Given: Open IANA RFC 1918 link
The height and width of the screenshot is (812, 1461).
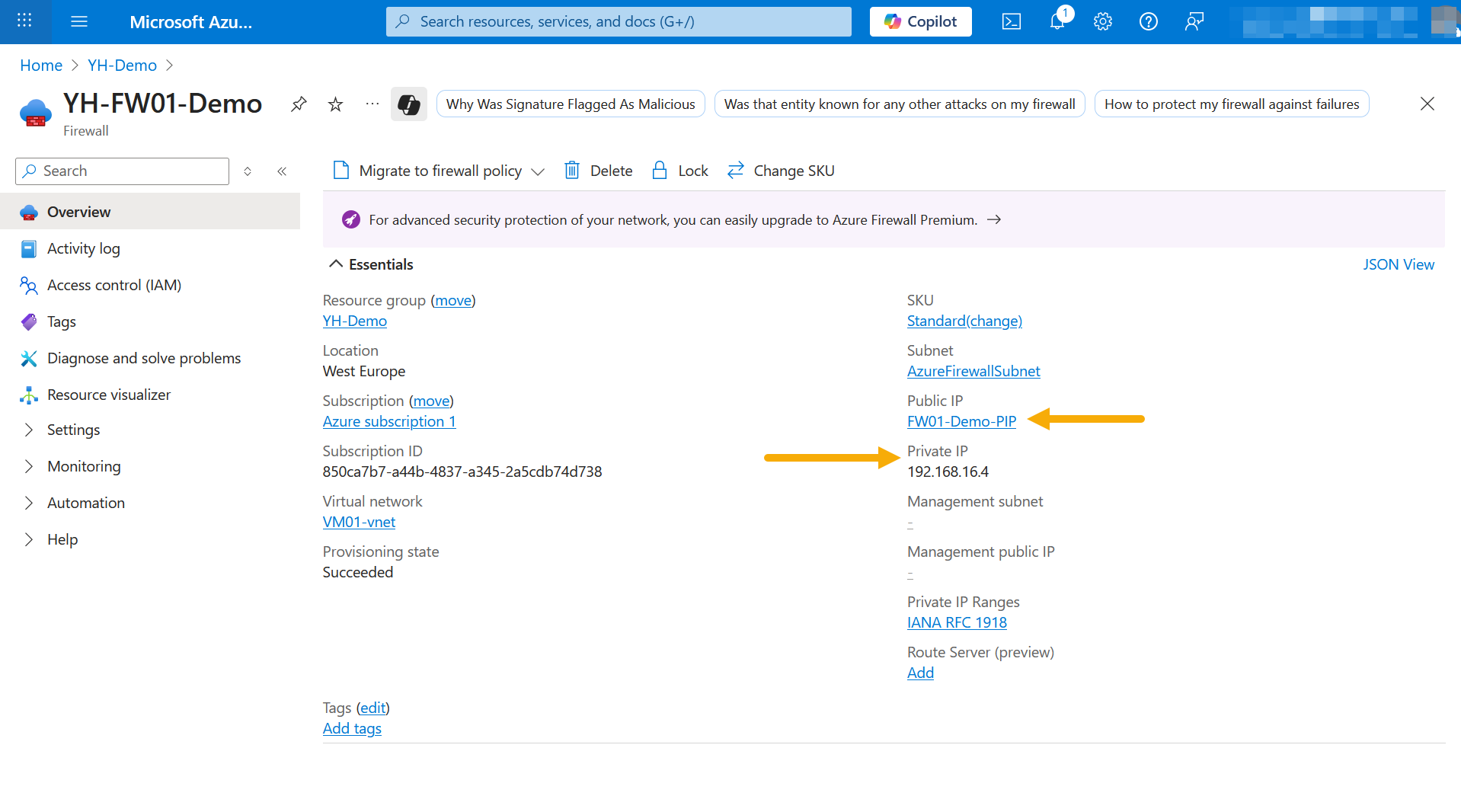Looking at the screenshot, I should 957,622.
